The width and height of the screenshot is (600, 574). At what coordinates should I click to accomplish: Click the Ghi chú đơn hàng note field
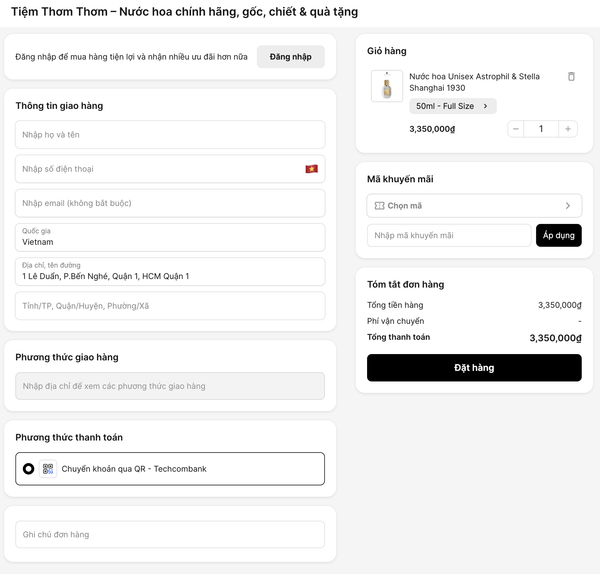coord(170,535)
